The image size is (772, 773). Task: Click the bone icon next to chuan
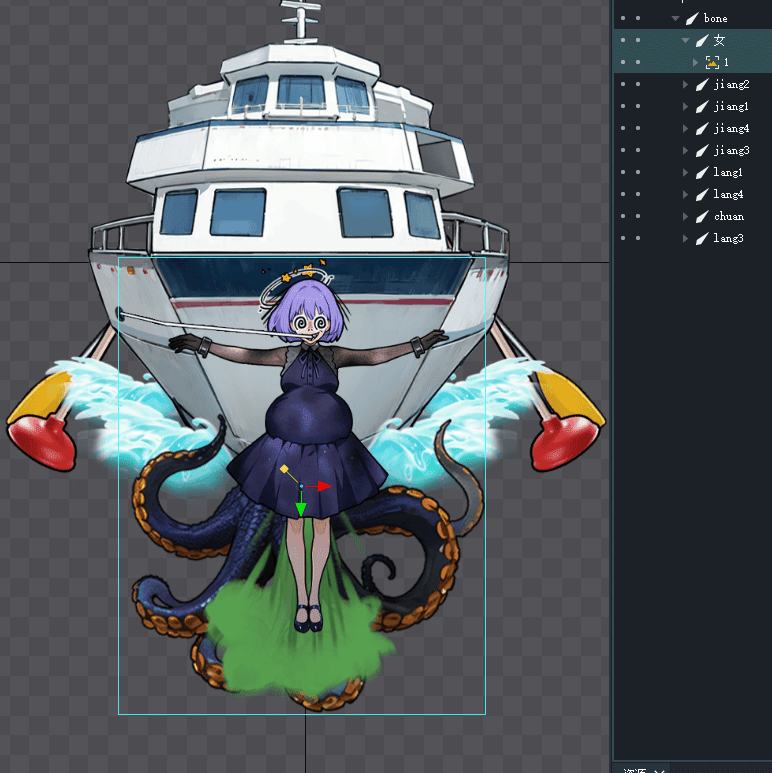pyautogui.click(x=702, y=216)
